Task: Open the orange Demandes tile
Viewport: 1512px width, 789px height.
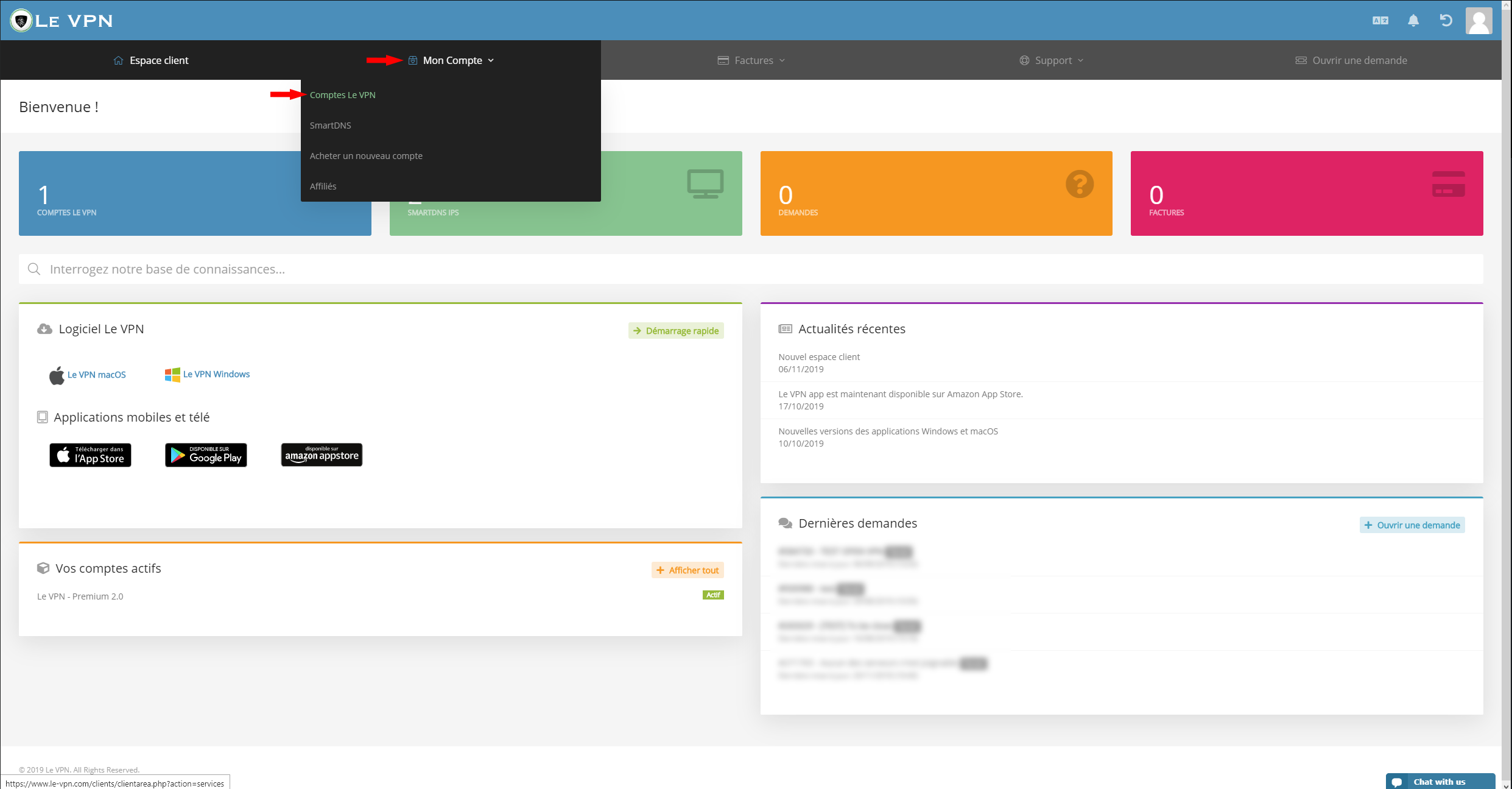Action: click(936, 193)
